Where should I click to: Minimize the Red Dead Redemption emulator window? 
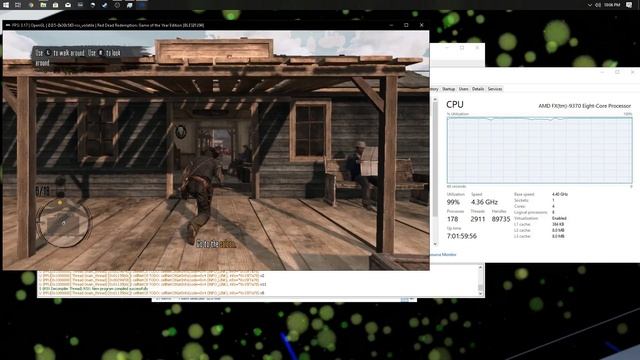391,25
